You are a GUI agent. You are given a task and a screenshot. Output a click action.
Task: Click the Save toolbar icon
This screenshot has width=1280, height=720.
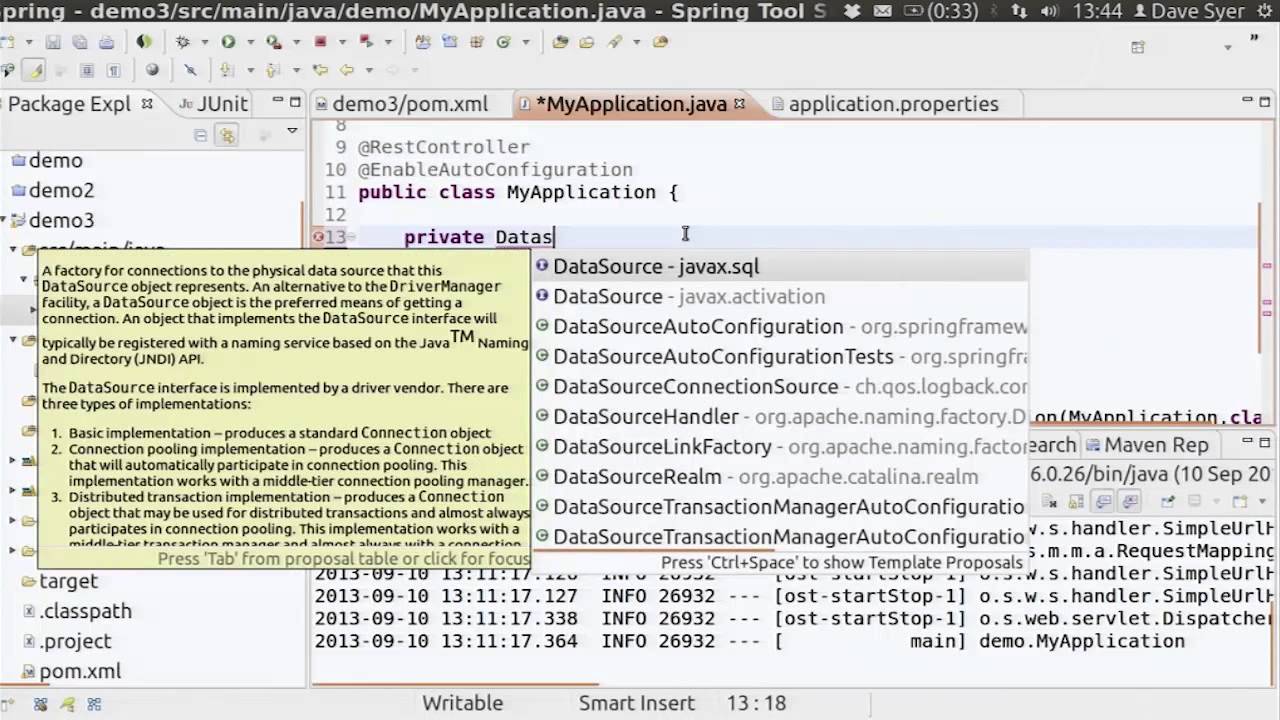click(x=53, y=43)
